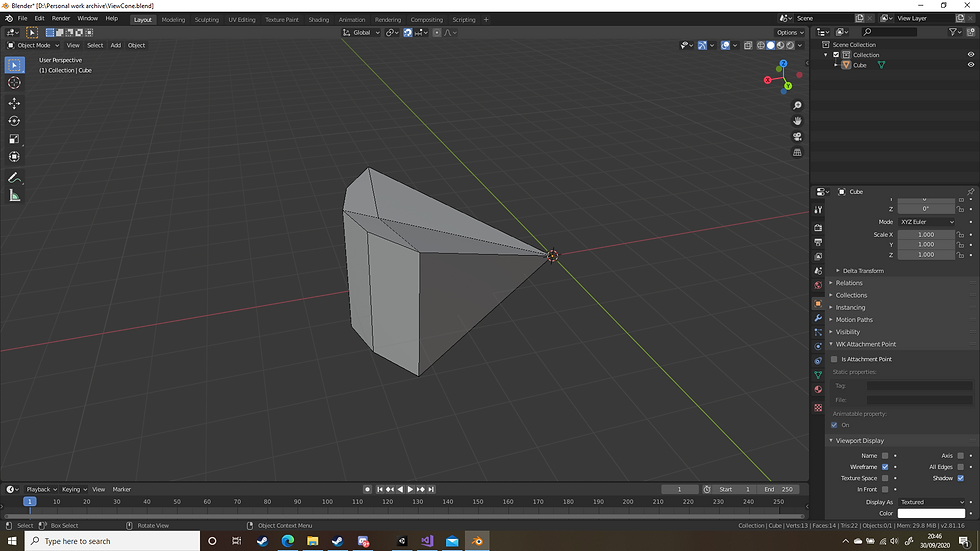Toggle the Wireframe checkbox in Viewport Display
Screen dimensions: 980x551
(885, 467)
